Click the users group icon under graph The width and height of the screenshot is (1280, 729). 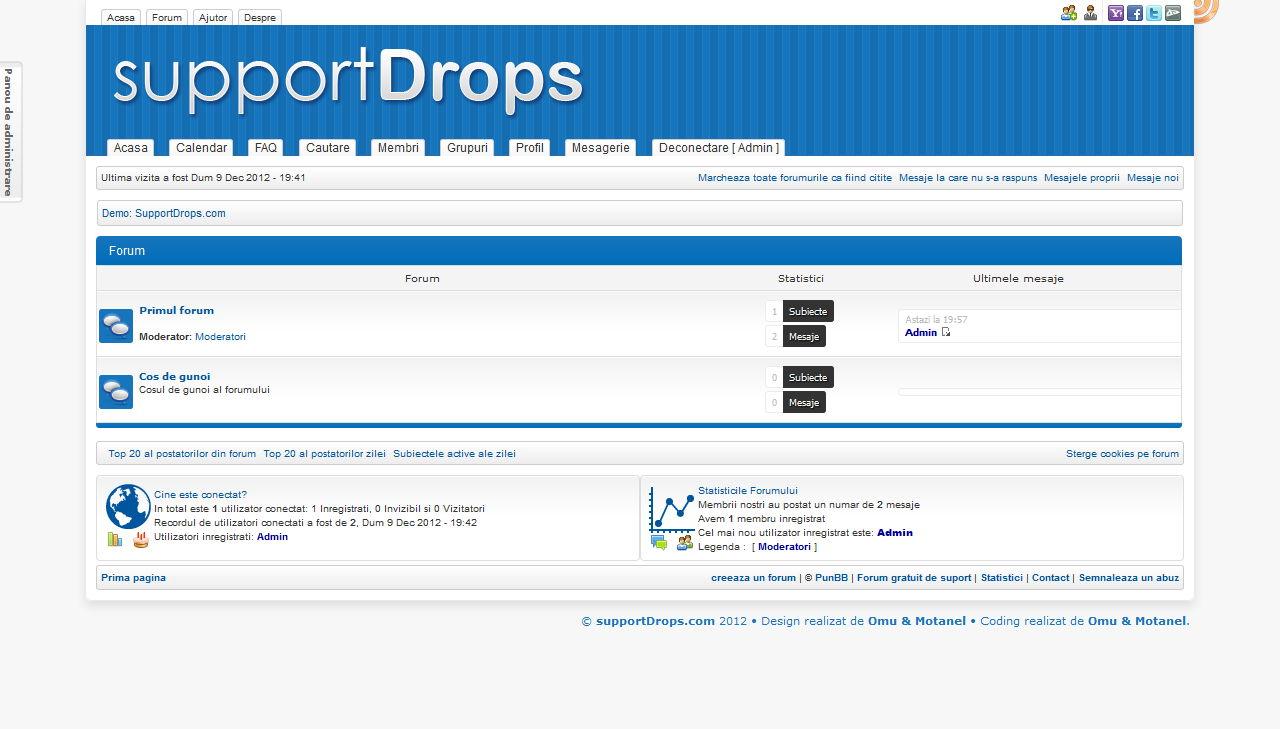pos(685,542)
